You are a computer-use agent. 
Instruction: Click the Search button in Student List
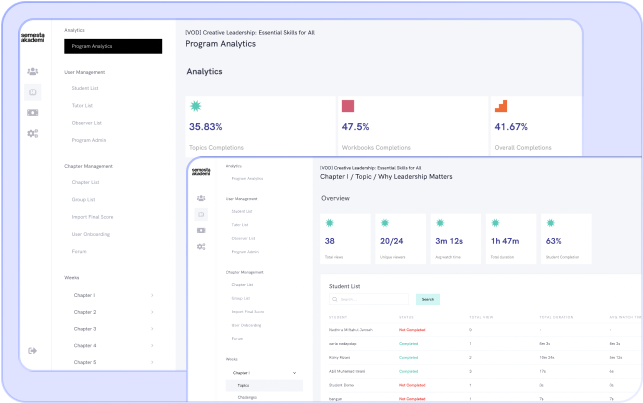(x=428, y=299)
